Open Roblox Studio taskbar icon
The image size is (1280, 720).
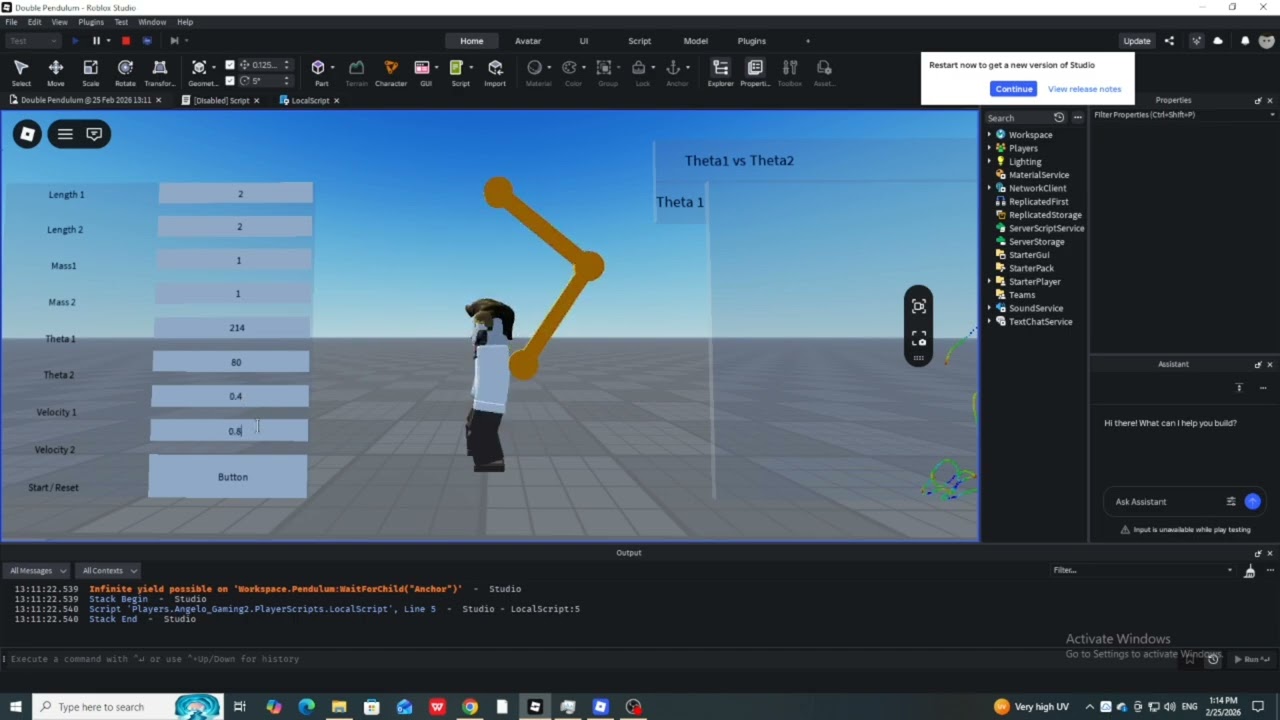tap(535, 707)
